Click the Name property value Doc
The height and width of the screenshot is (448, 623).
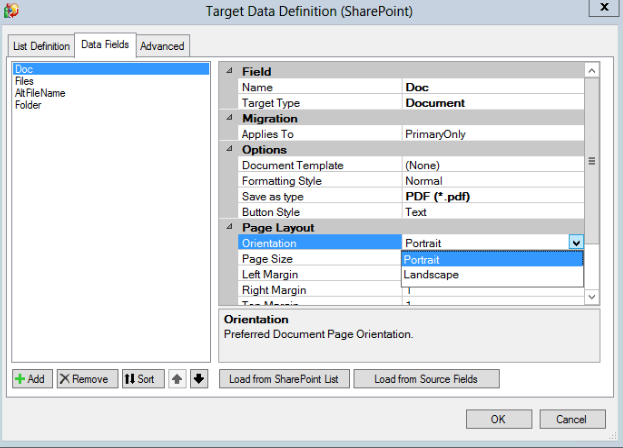493,87
